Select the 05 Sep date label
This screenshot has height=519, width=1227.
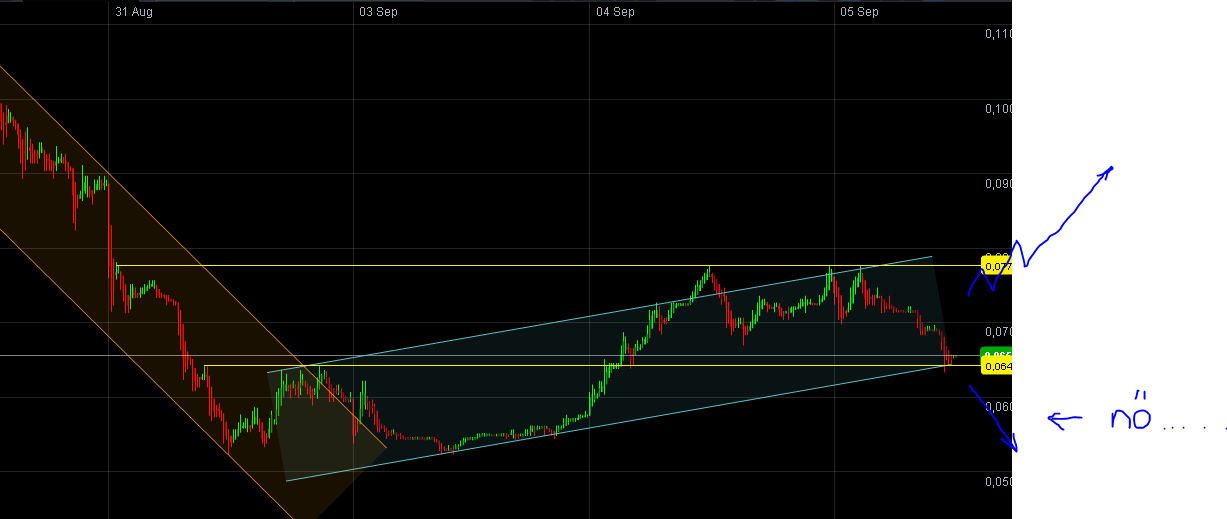pyautogui.click(x=860, y=12)
